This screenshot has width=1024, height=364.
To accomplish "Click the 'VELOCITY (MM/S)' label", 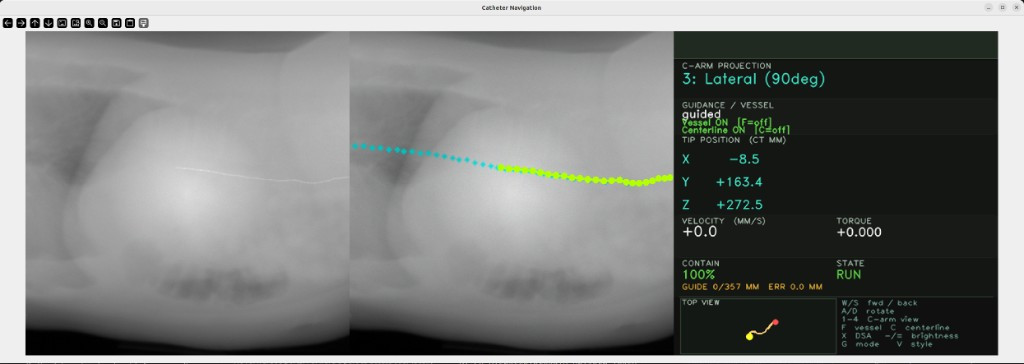I will click(x=724, y=221).
